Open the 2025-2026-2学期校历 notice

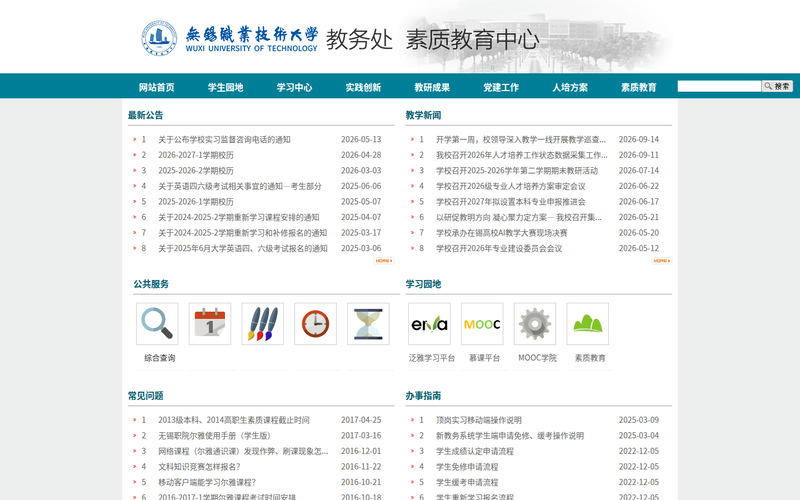196,170
